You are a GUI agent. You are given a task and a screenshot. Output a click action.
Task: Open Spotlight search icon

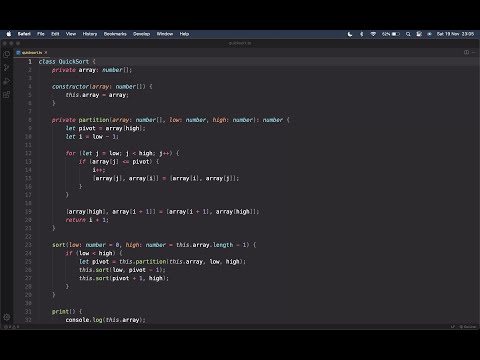(408, 34)
